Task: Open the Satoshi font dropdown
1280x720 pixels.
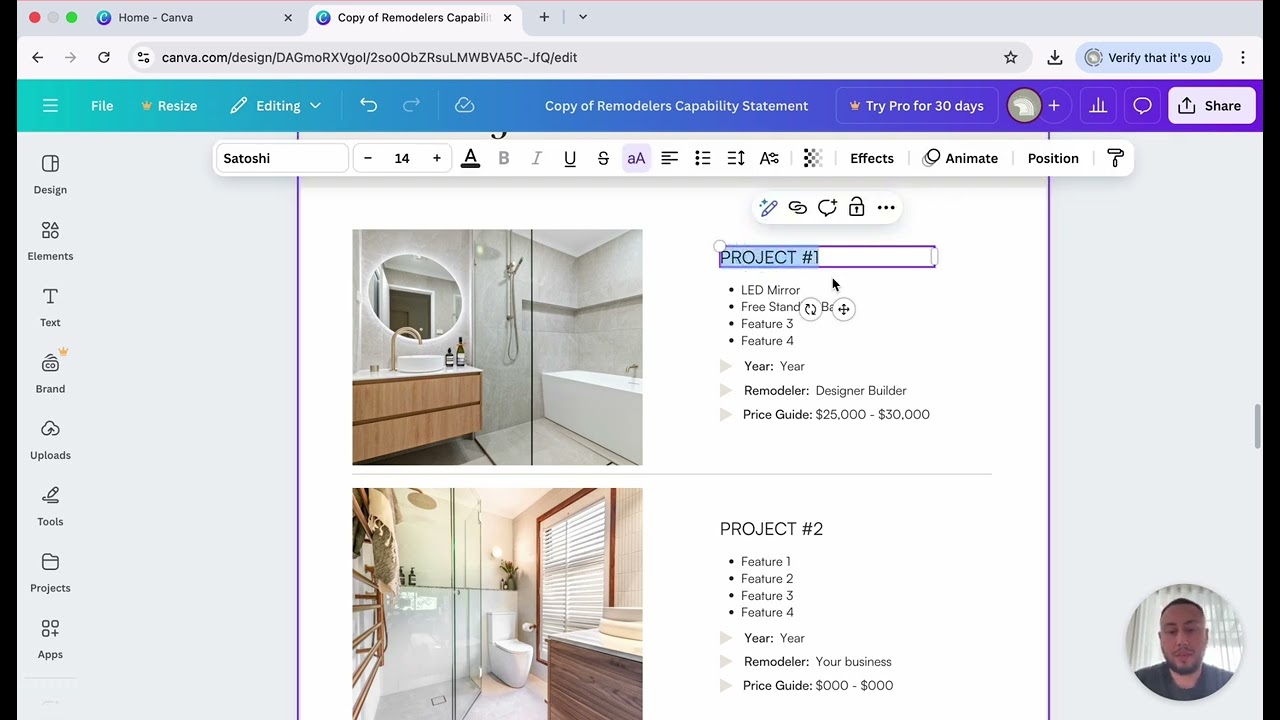Action: 282,158
